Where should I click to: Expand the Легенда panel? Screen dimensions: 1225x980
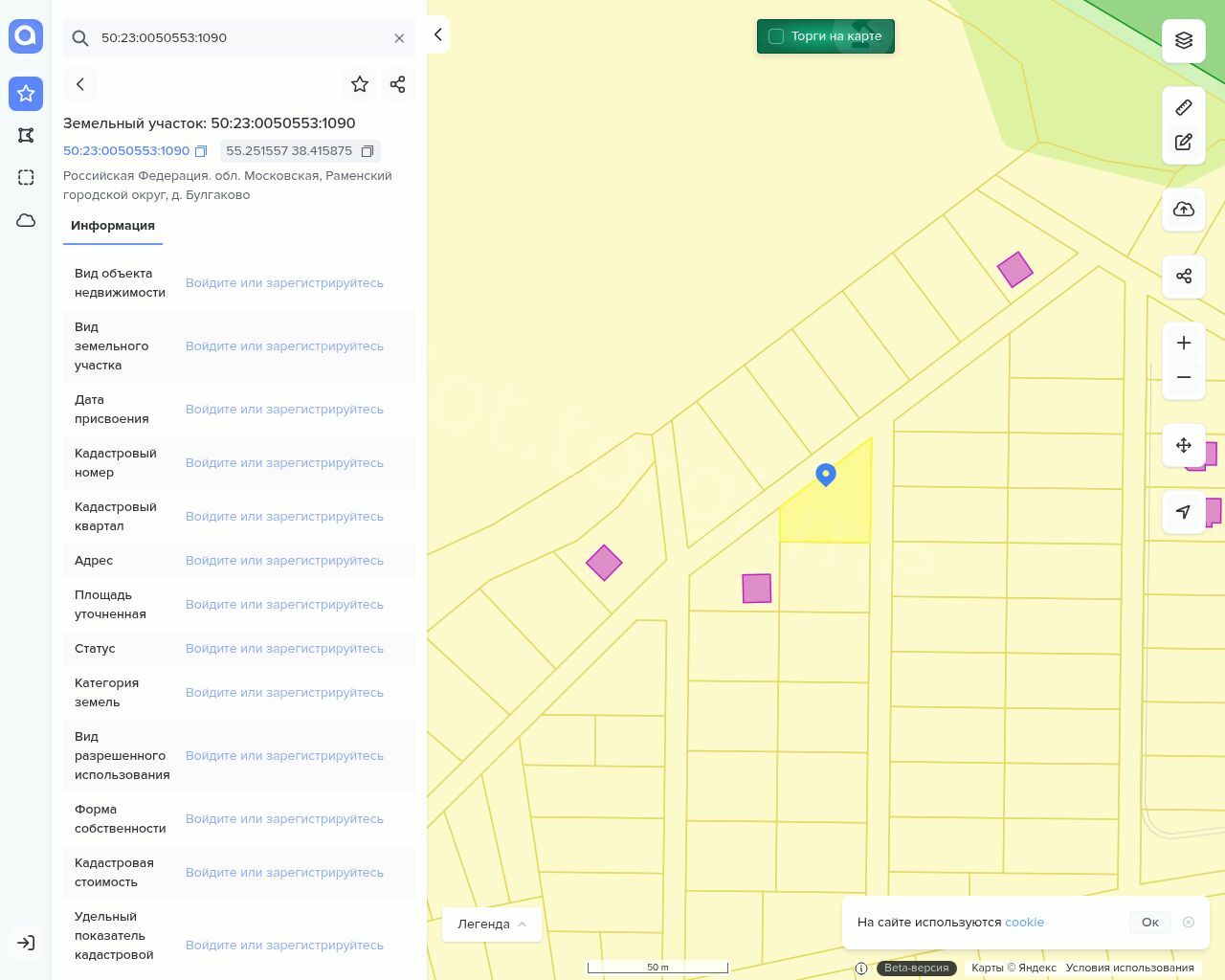click(x=492, y=924)
